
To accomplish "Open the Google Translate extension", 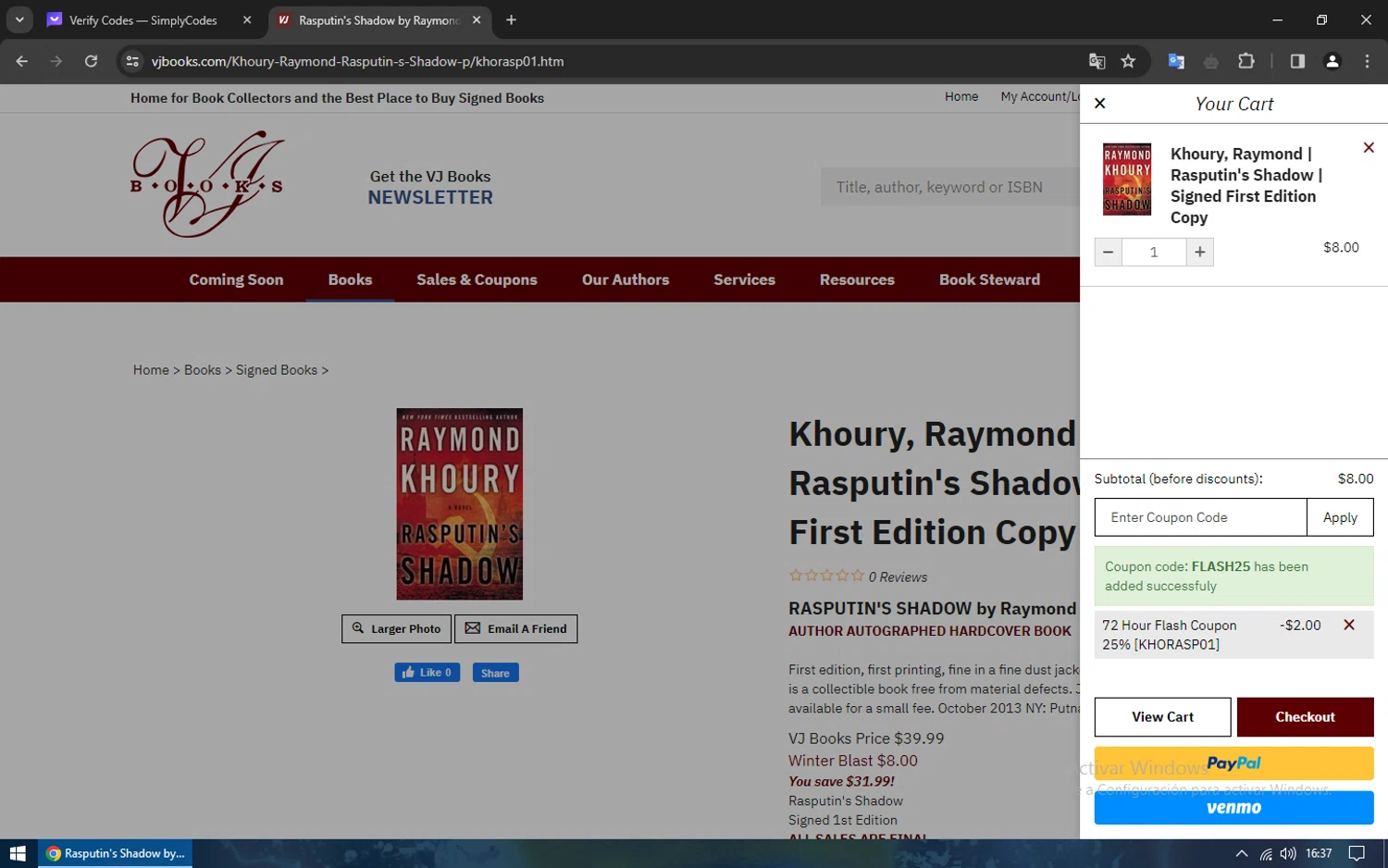I will point(1176,61).
